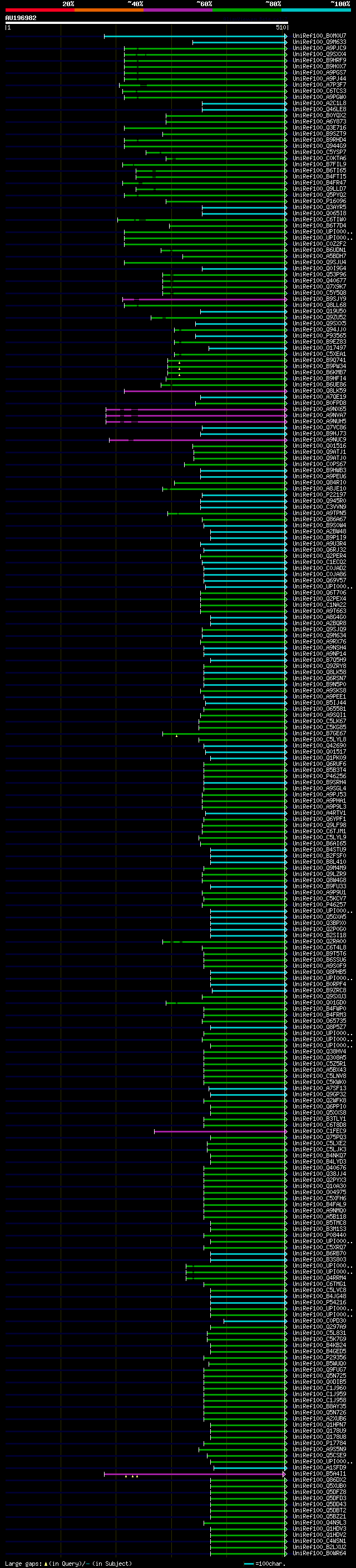Click label UniRef100_Q01516

319,446
